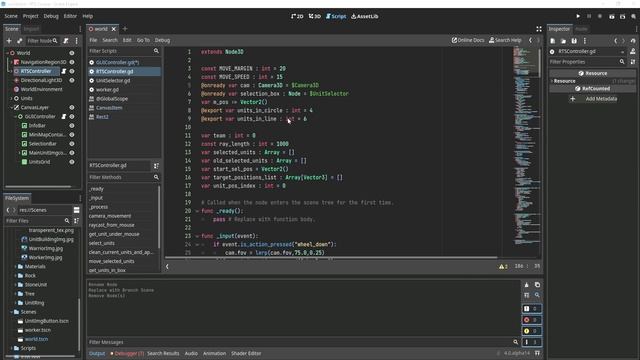Select RTSController node in scene tree
640x360 pixels.
36,71
